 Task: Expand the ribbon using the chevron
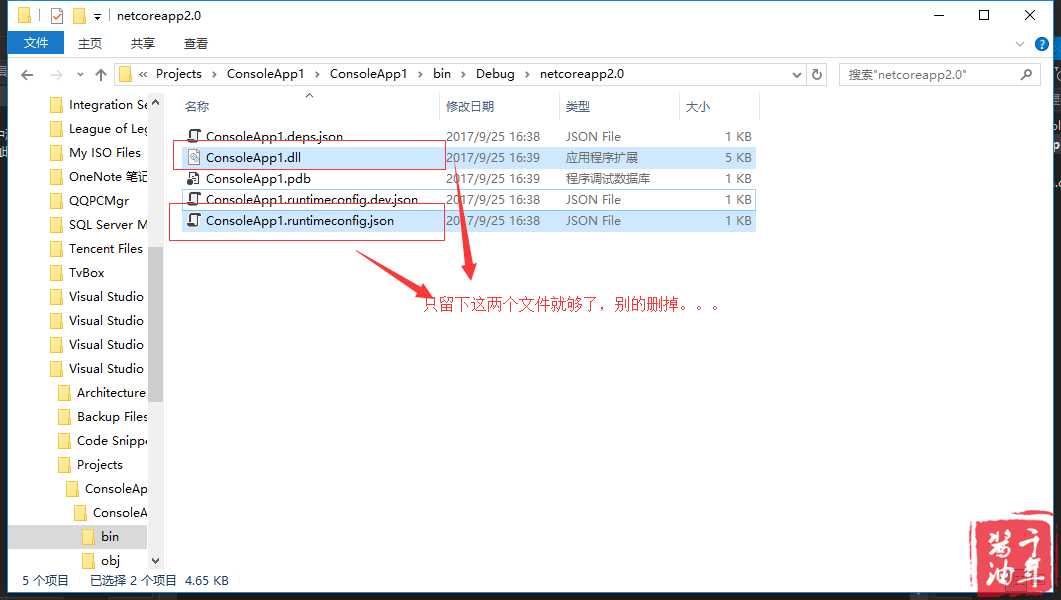click(x=1019, y=44)
